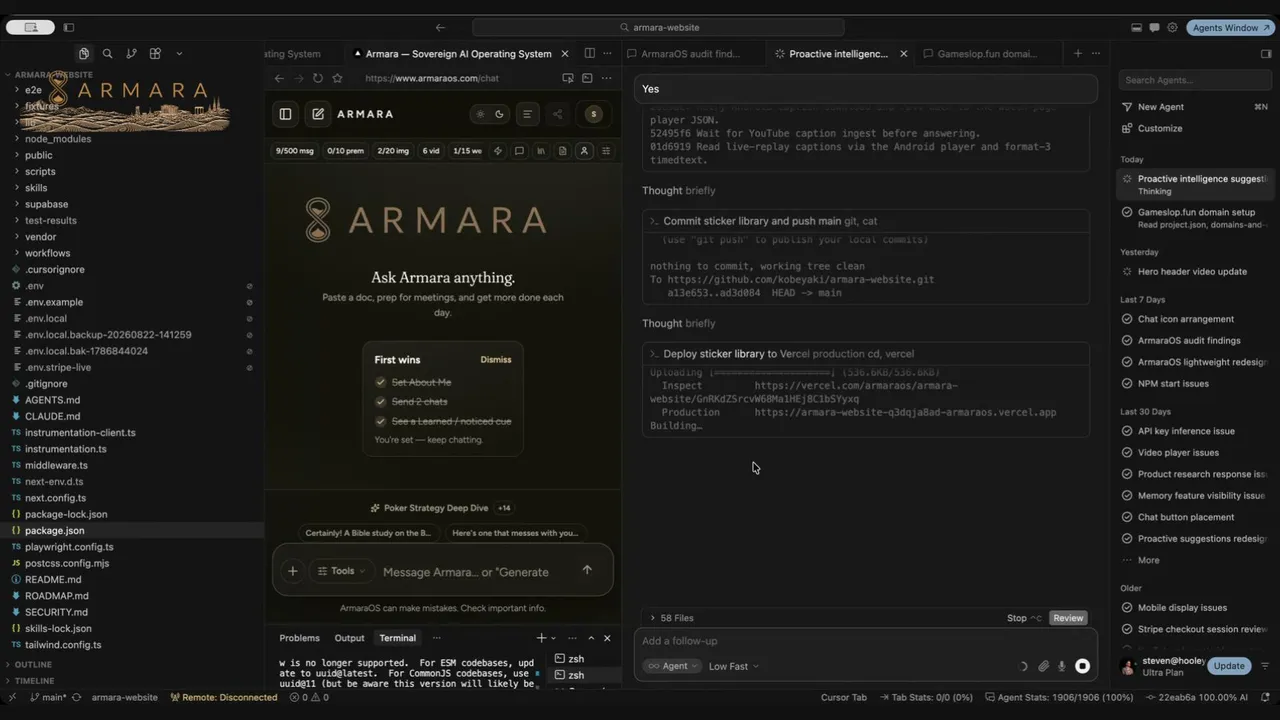The height and width of the screenshot is (720, 1280).
Task: Toggle the Set About Me checkmark
Action: point(380,382)
